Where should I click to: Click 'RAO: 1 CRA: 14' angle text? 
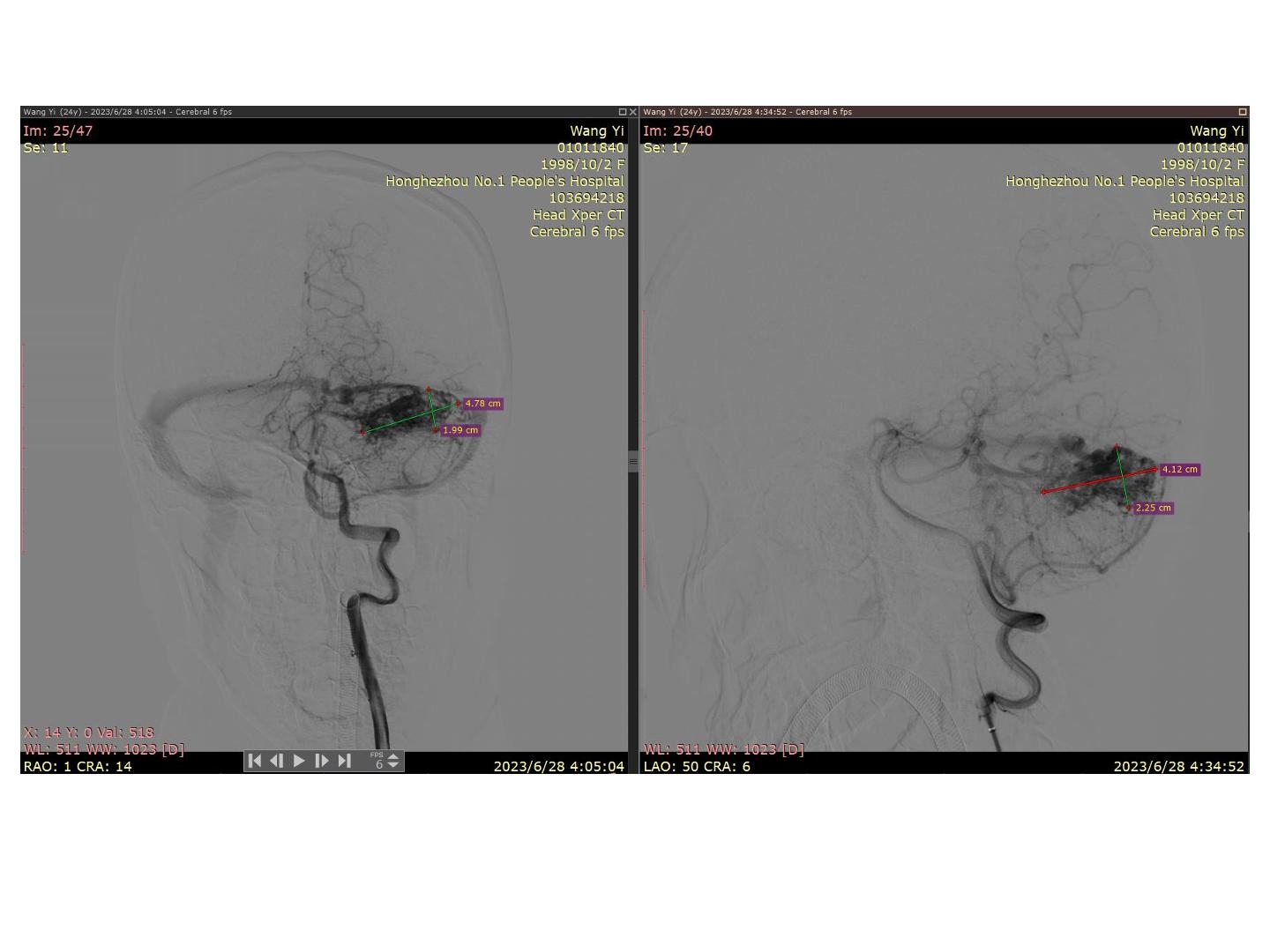(x=78, y=766)
